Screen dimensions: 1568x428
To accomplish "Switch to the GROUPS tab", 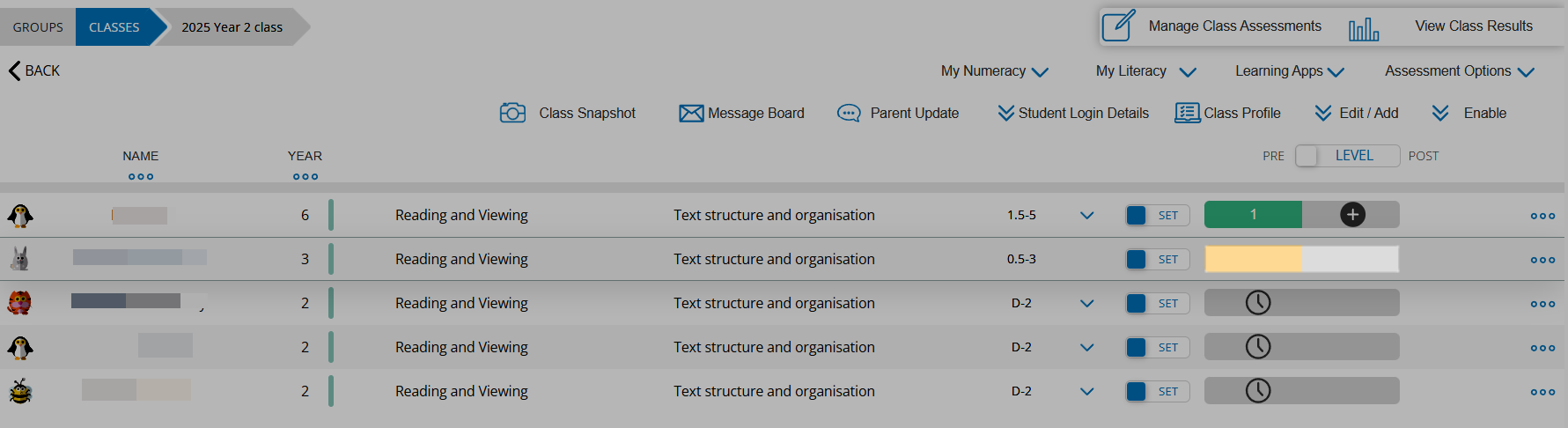I will coord(38,27).
